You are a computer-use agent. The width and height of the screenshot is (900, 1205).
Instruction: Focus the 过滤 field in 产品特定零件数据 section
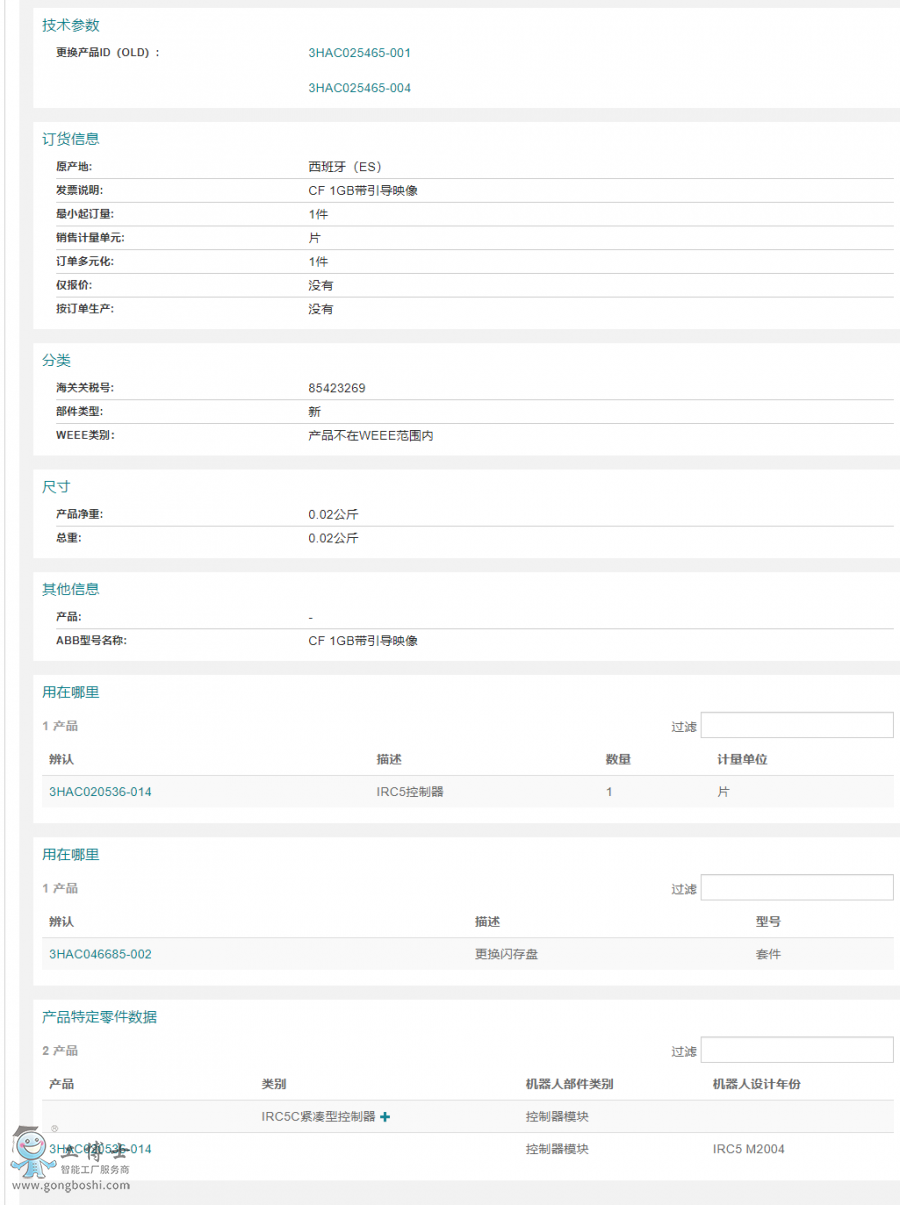coord(796,1049)
